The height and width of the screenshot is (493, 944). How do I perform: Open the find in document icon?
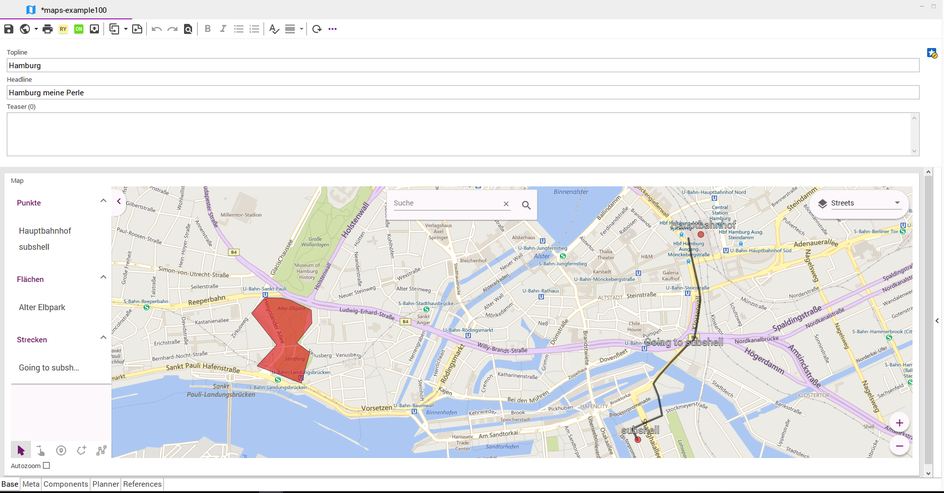tap(188, 29)
